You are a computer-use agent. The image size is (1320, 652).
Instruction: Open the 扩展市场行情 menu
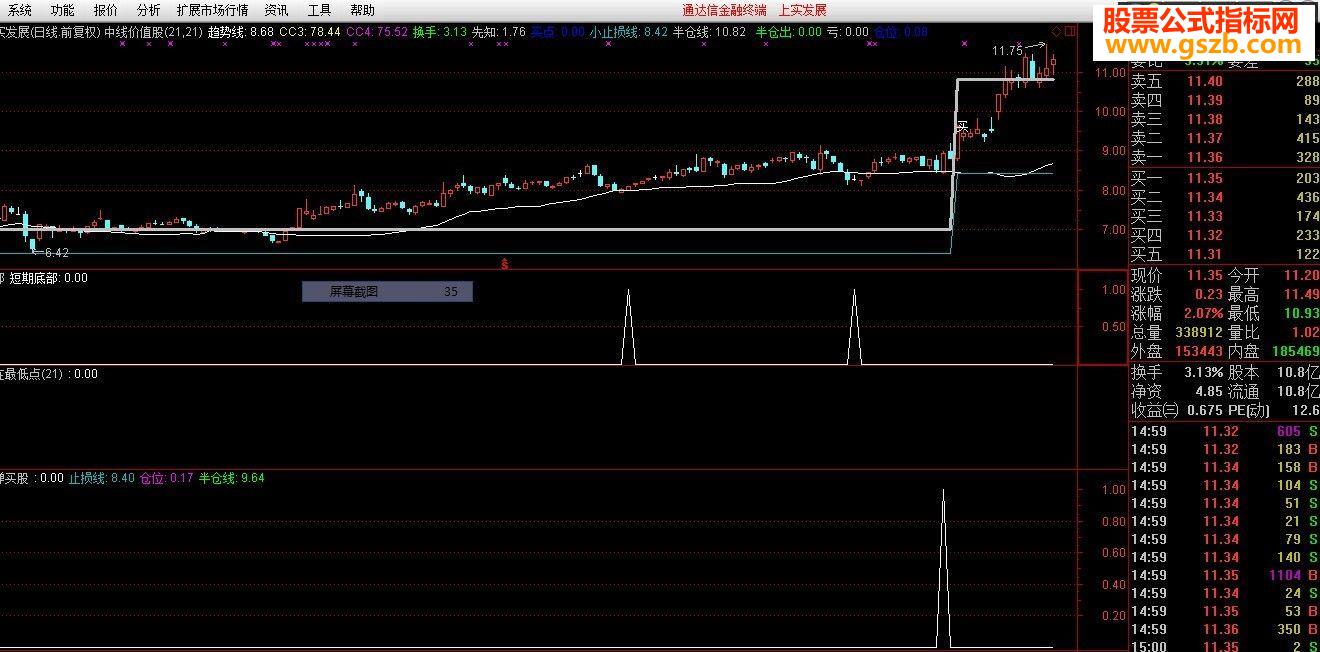[x=212, y=10]
